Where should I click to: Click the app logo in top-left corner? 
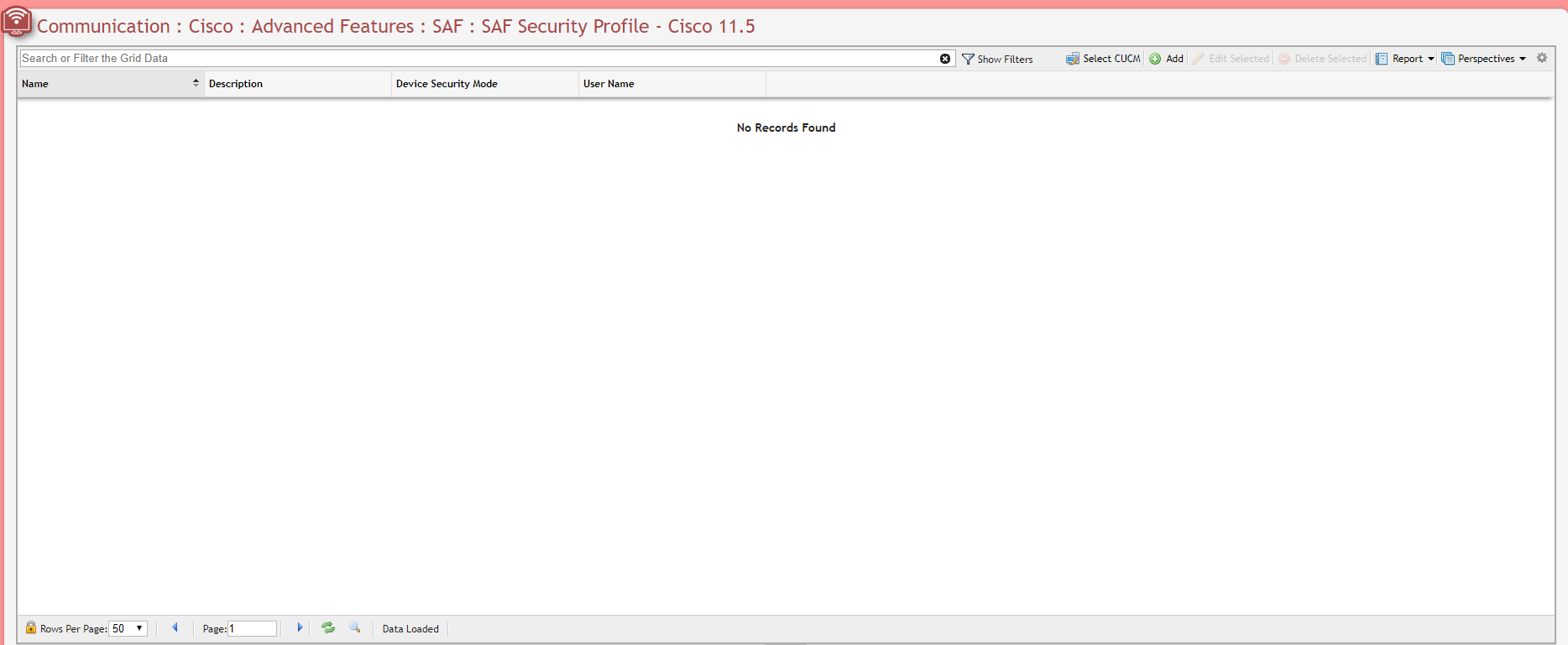coord(16,22)
